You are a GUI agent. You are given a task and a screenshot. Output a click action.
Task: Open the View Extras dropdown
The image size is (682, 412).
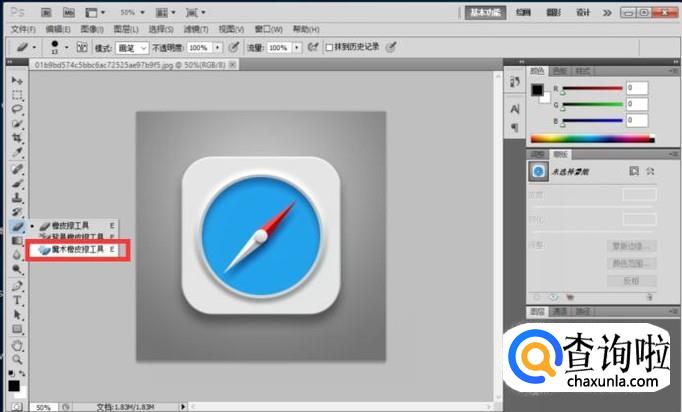pyautogui.click(x=95, y=13)
